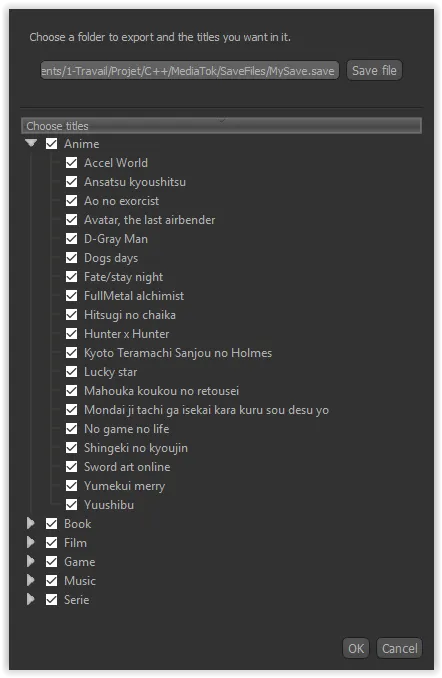The height and width of the screenshot is (678, 442).
Task: Select Kyoto Teramachi Sanjou no Holmes text
Action: (178, 353)
